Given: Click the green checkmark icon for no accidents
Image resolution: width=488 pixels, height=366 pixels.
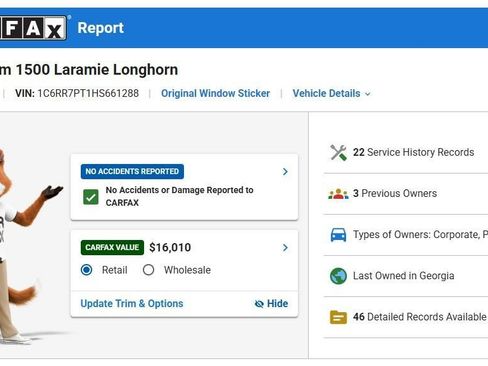Looking at the screenshot, I should pos(91,197).
